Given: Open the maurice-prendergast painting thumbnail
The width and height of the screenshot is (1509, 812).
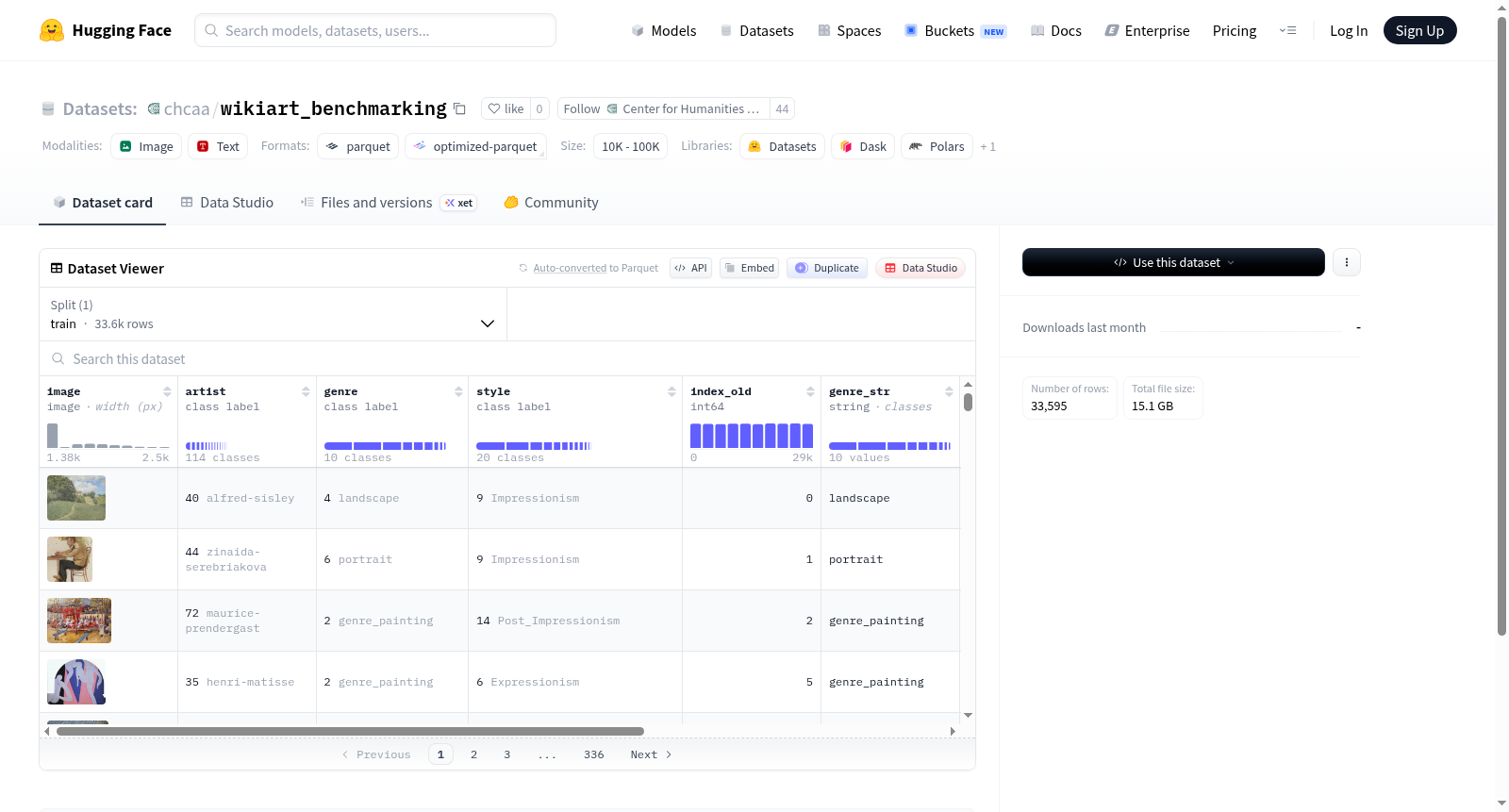Looking at the screenshot, I should coord(79,621).
